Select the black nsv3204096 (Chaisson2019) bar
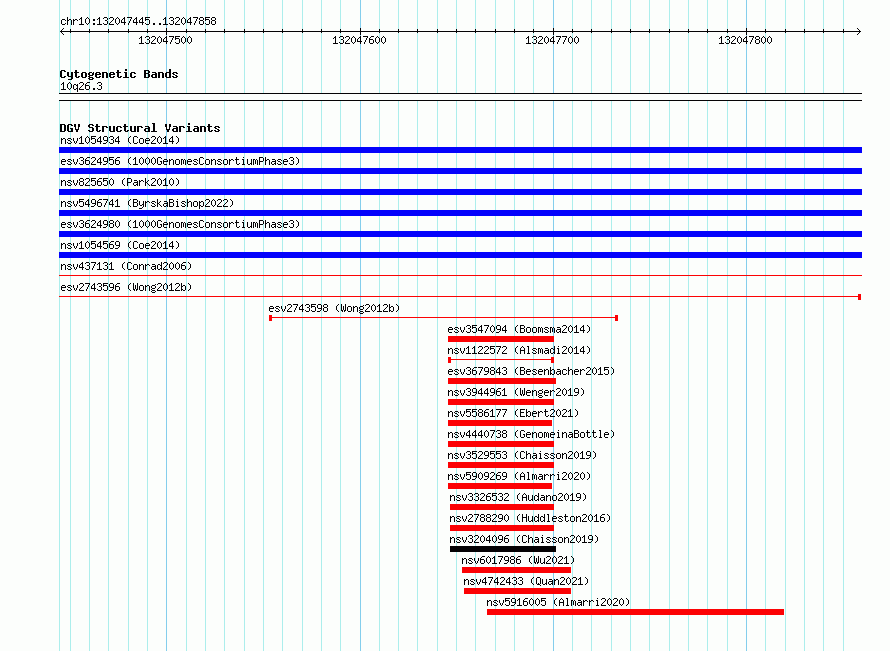890x651 pixels. 503,549
